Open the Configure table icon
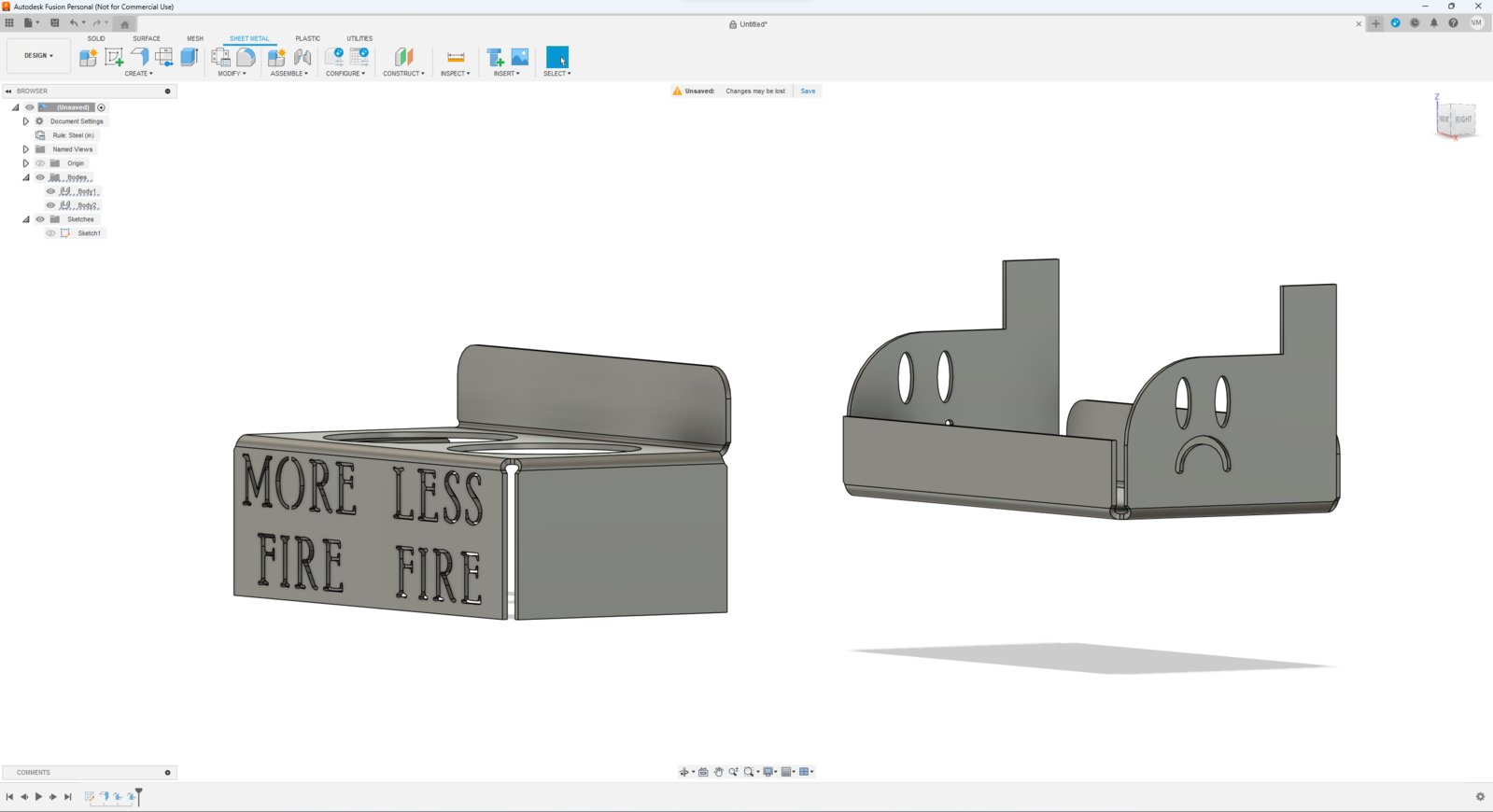The width and height of the screenshot is (1493, 812). coord(359,57)
